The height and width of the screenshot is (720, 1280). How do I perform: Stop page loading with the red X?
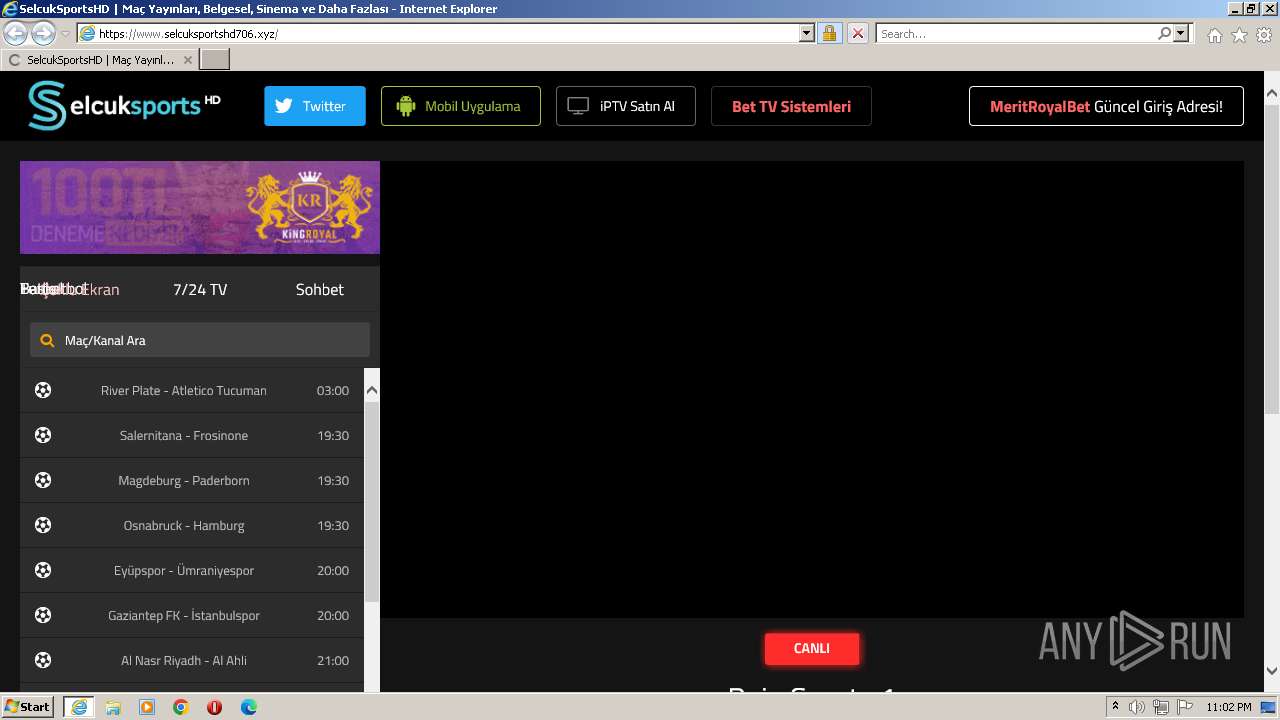click(857, 33)
